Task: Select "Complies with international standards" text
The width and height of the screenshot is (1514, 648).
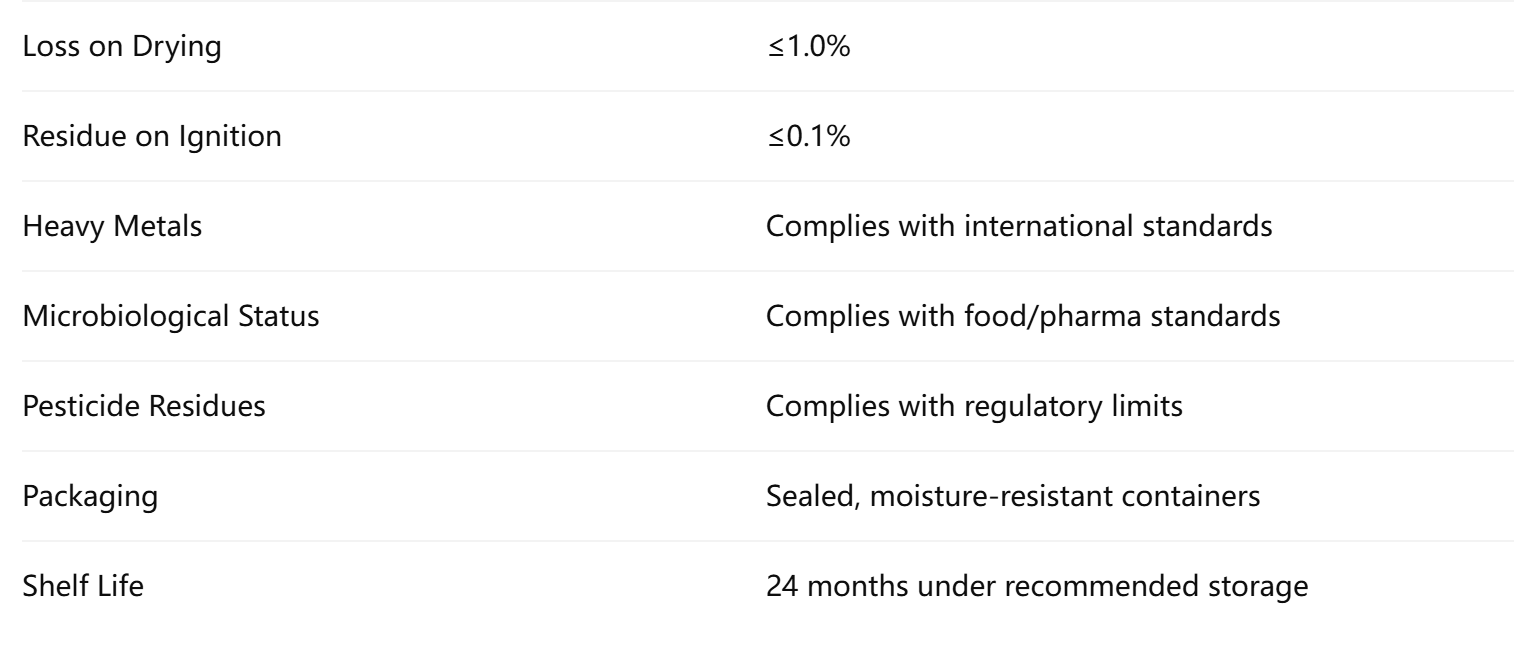Action: (1019, 227)
